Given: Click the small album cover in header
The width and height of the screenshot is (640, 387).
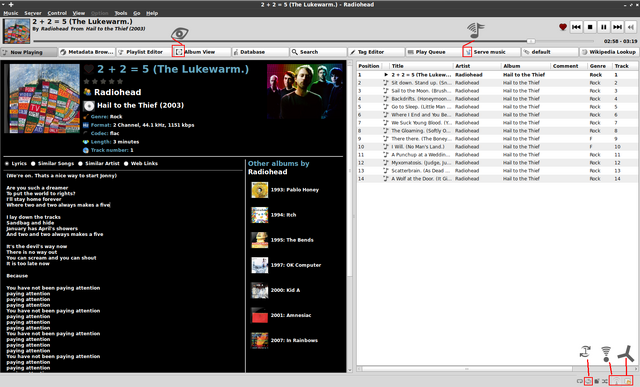Looking at the screenshot, I should point(16,31).
